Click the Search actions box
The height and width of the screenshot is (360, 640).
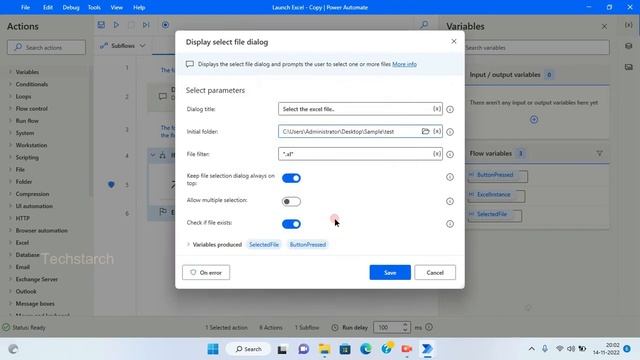tap(47, 47)
